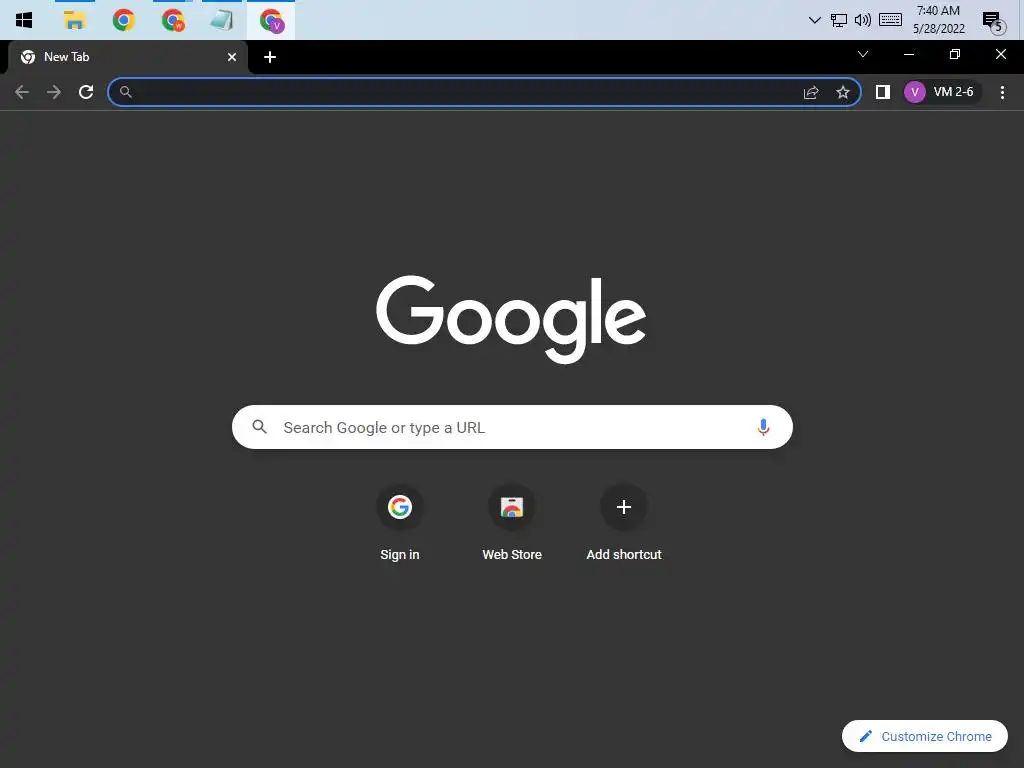This screenshot has width=1024, height=768.
Task: Open the Notepad-like taskbar app
Action: tap(221, 20)
